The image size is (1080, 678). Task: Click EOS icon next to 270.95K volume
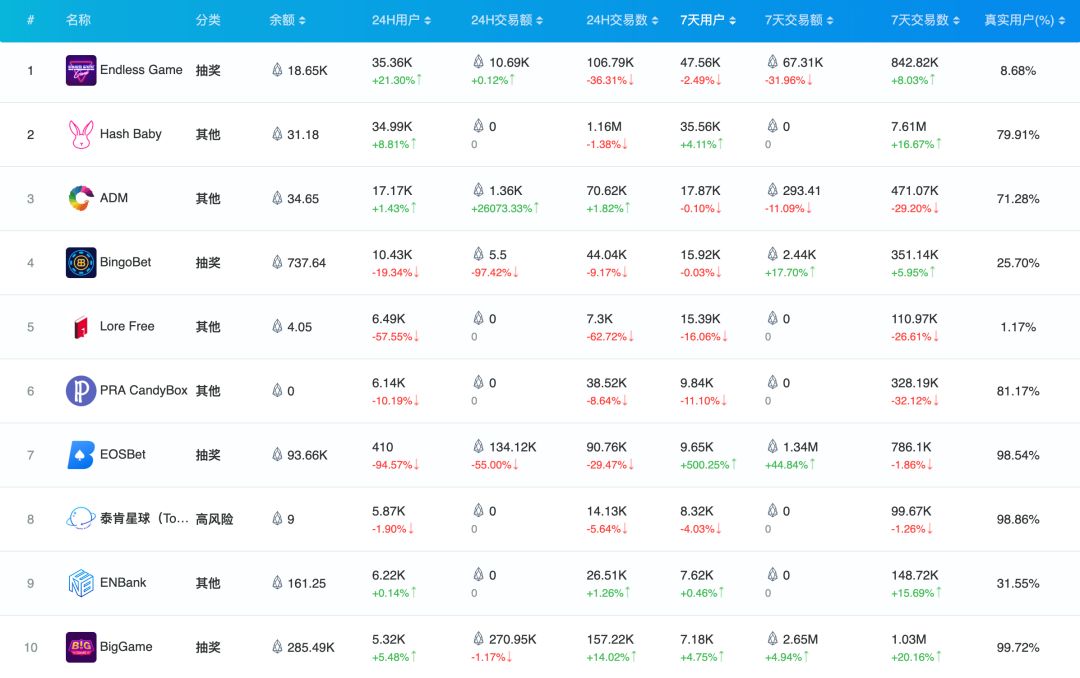click(x=479, y=638)
